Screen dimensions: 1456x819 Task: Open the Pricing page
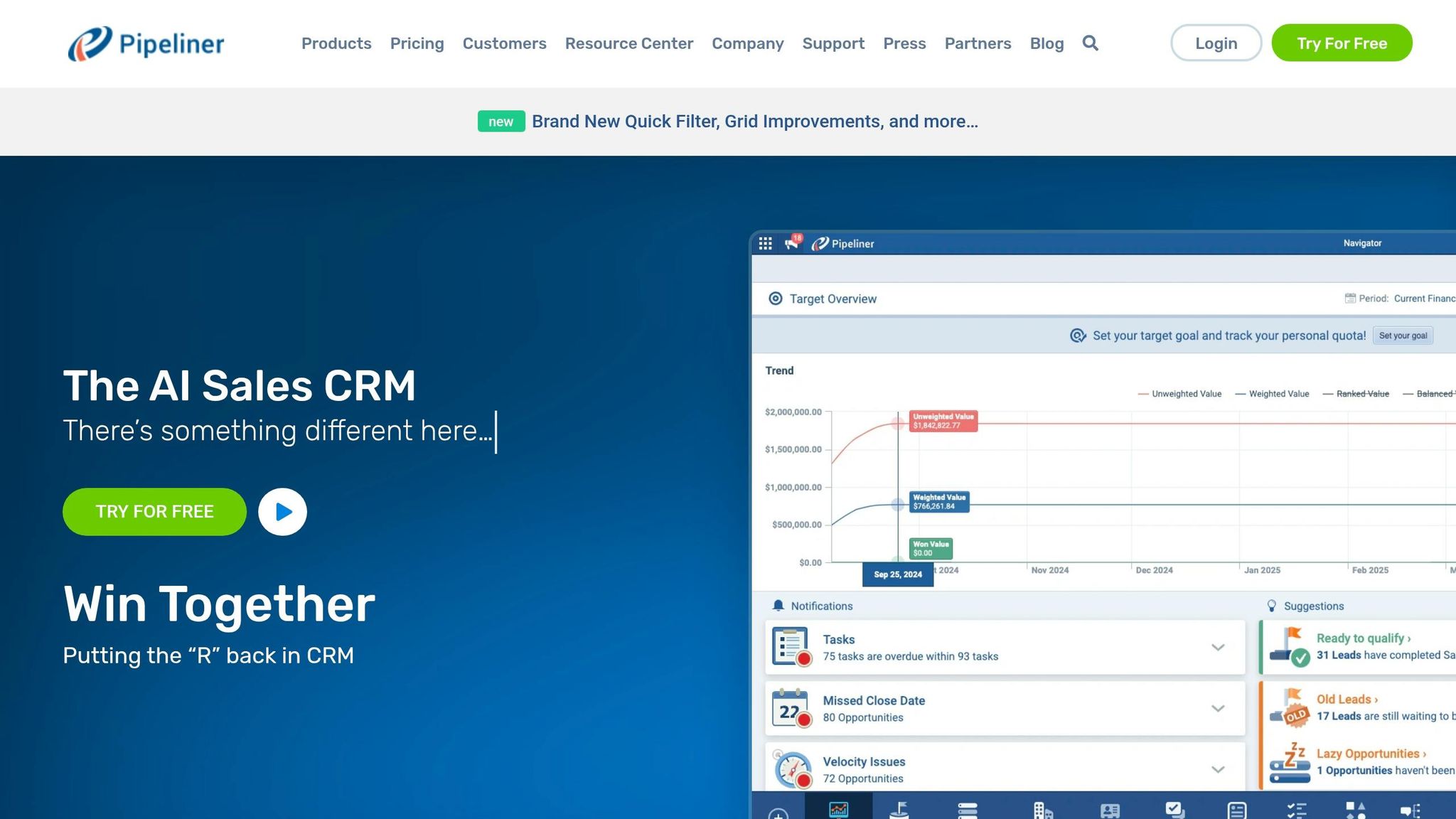point(417,43)
